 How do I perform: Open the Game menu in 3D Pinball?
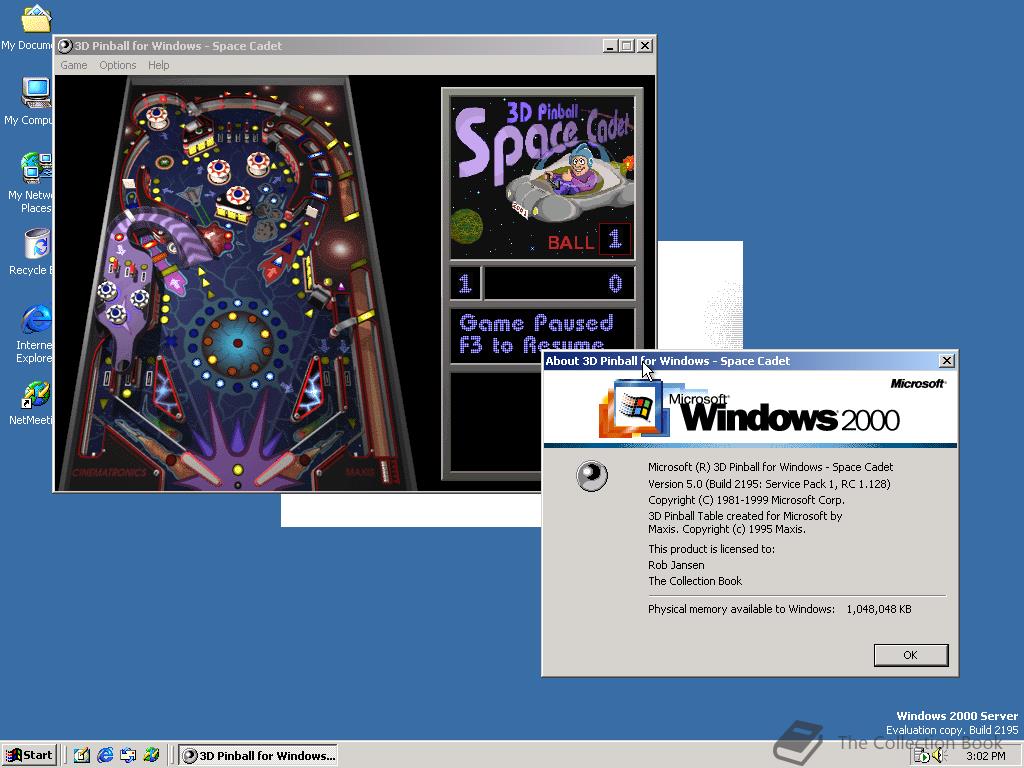point(74,65)
